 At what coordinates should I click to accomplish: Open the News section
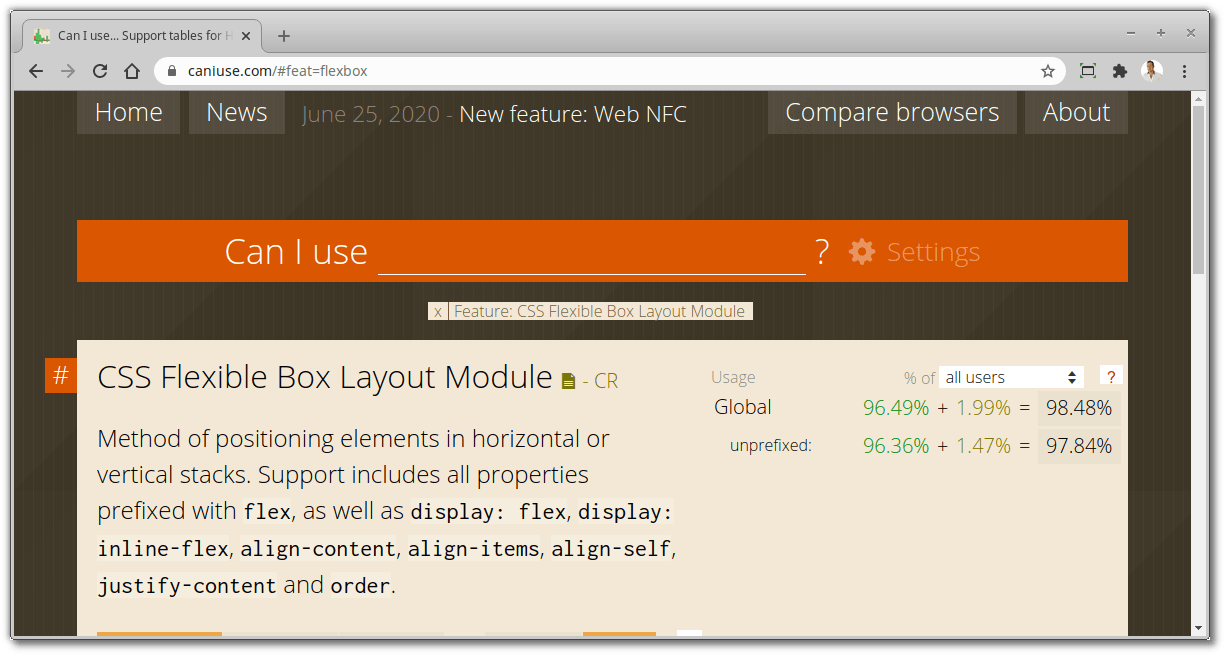pos(237,112)
